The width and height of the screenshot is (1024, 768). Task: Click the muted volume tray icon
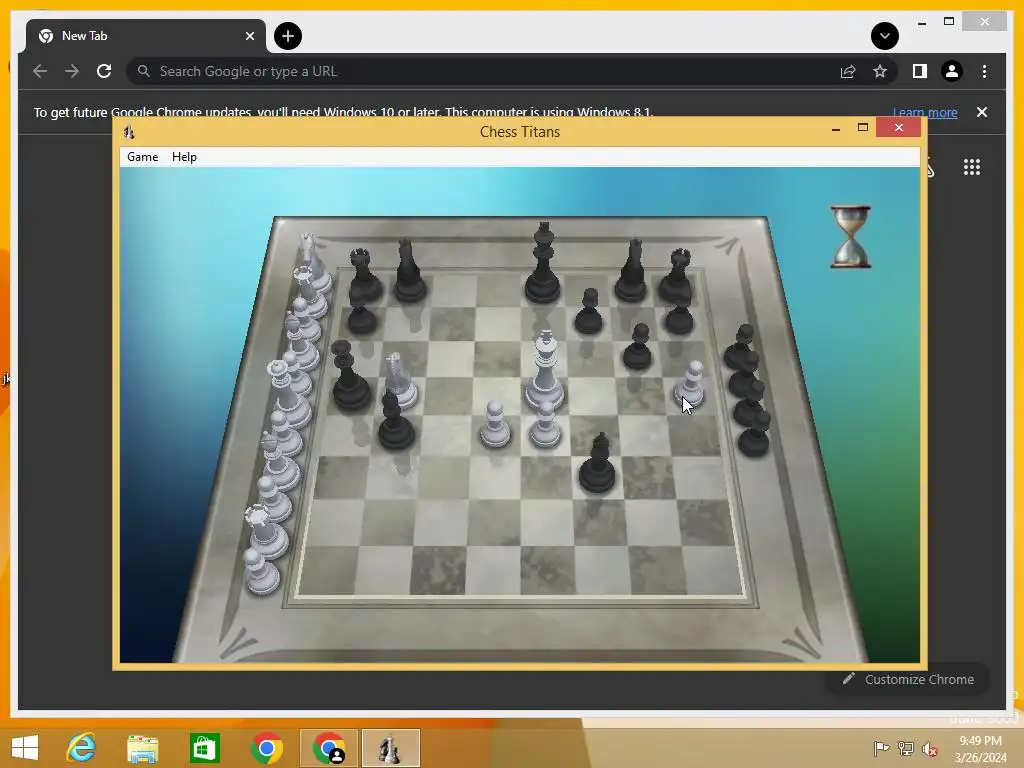[930, 748]
